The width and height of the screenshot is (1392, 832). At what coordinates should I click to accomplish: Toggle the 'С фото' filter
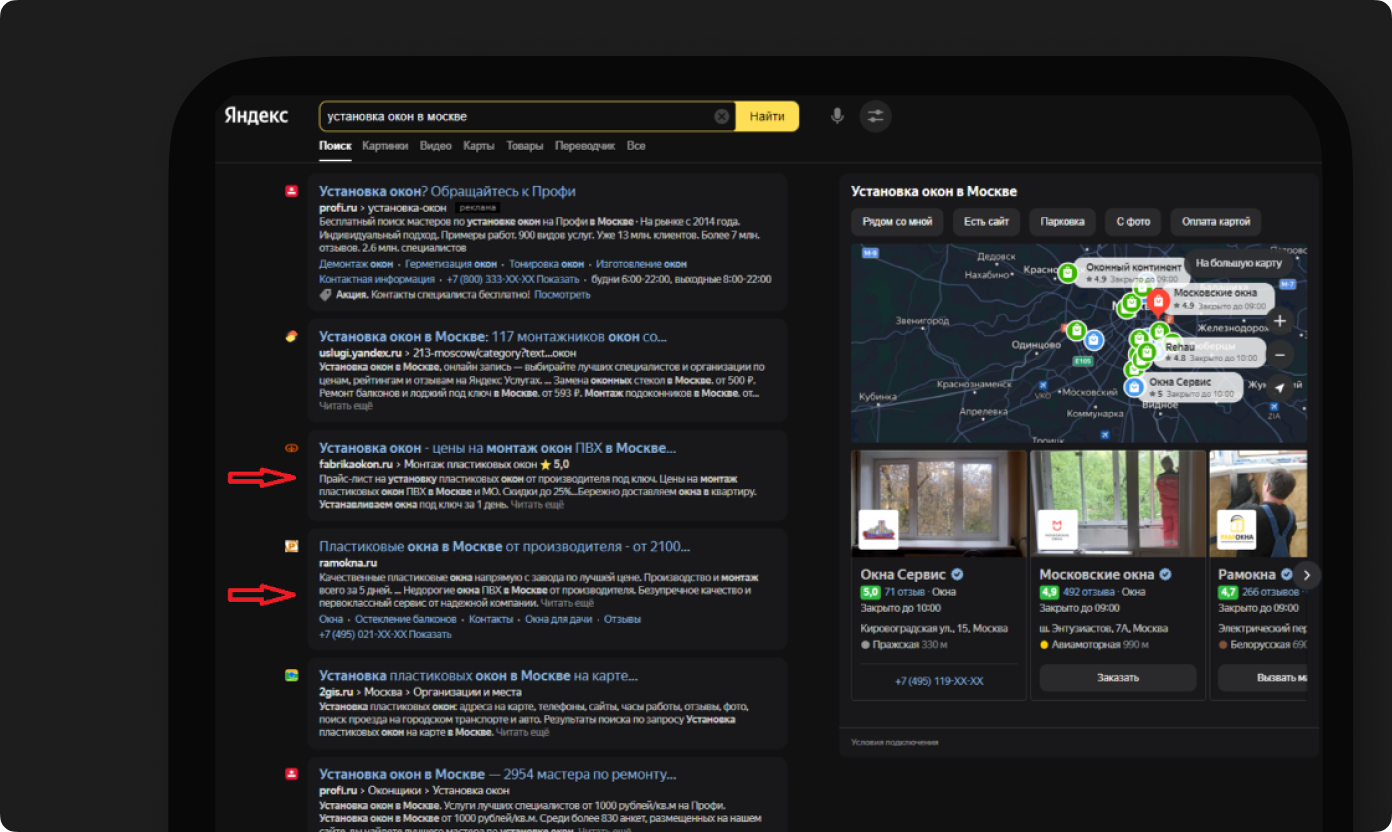click(1133, 222)
